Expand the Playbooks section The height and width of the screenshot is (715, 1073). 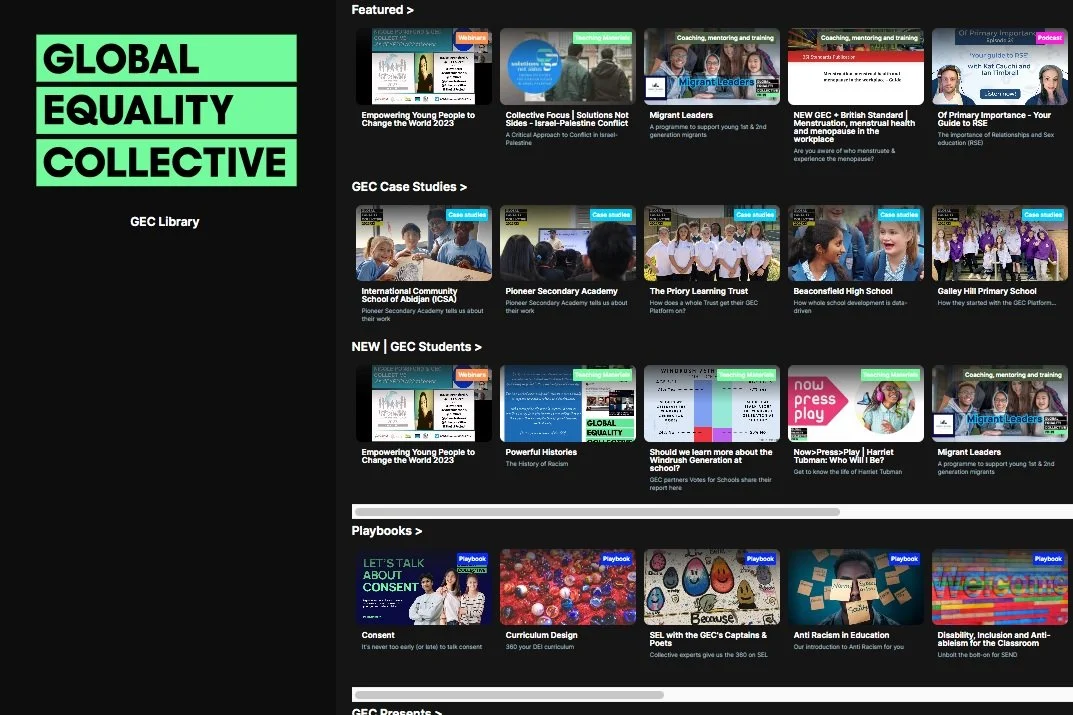point(387,531)
